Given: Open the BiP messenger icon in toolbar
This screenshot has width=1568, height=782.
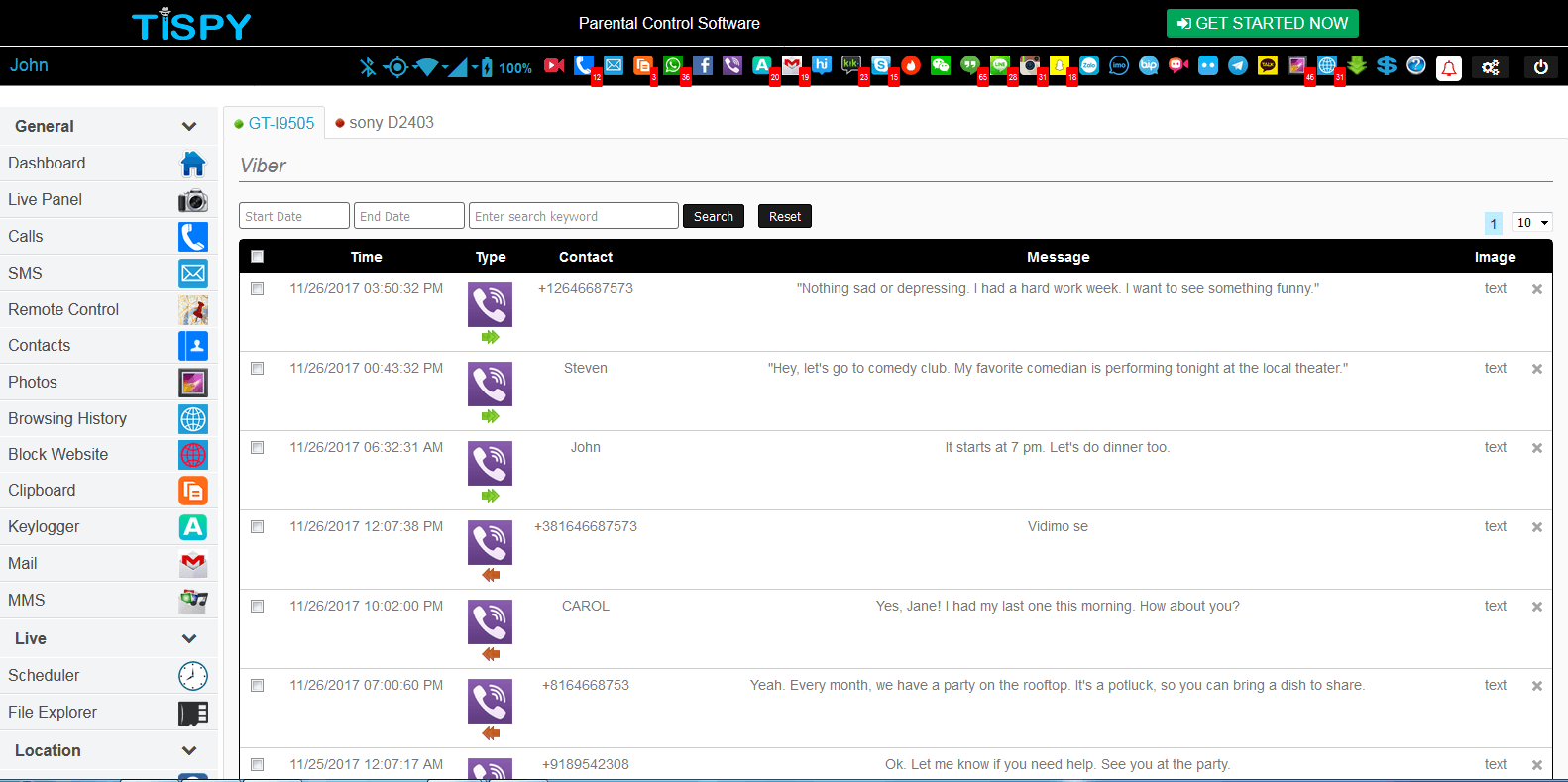Looking at the screenshot, I should (x=1149, y=65).
